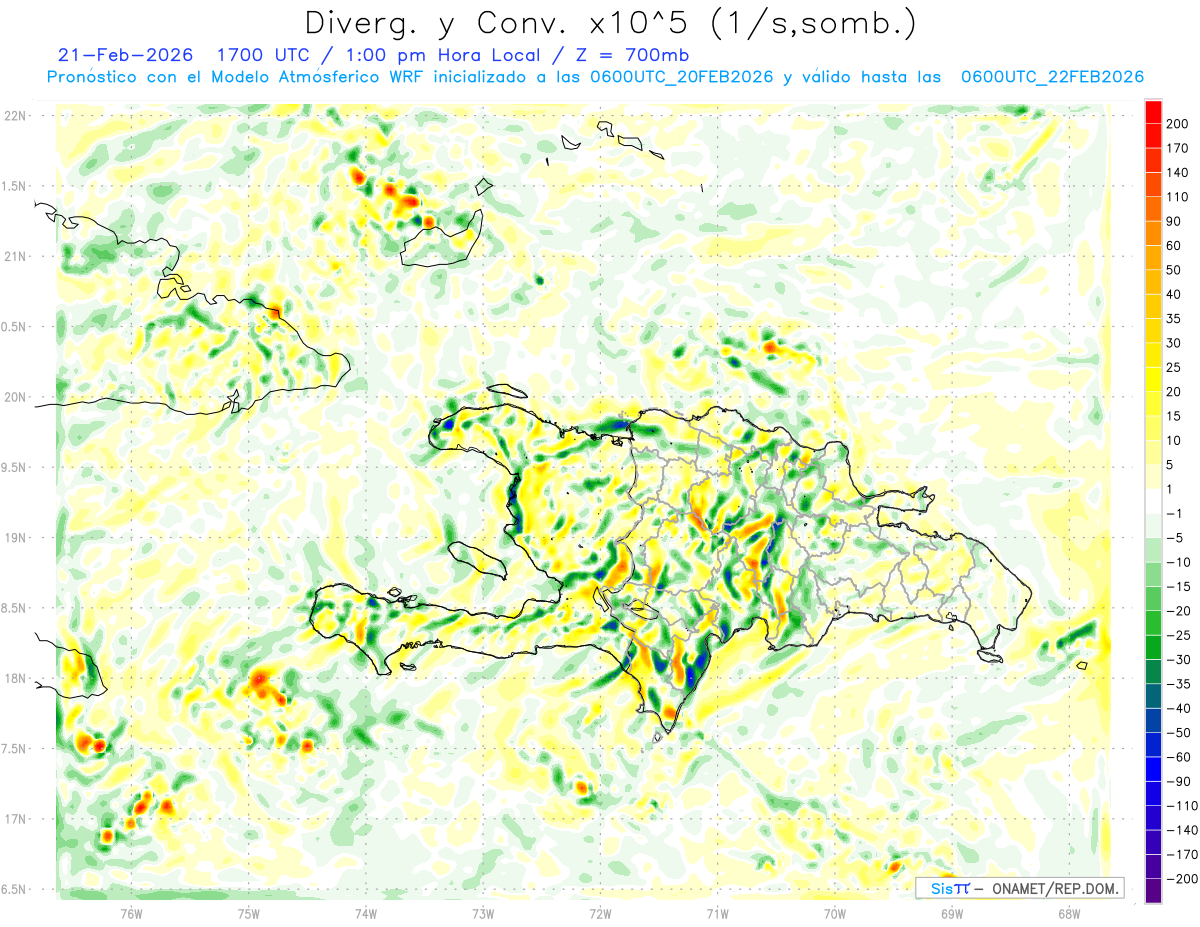Click the '6.5N' latitude label
This screenshot has height=927, width=1200.
14,890
